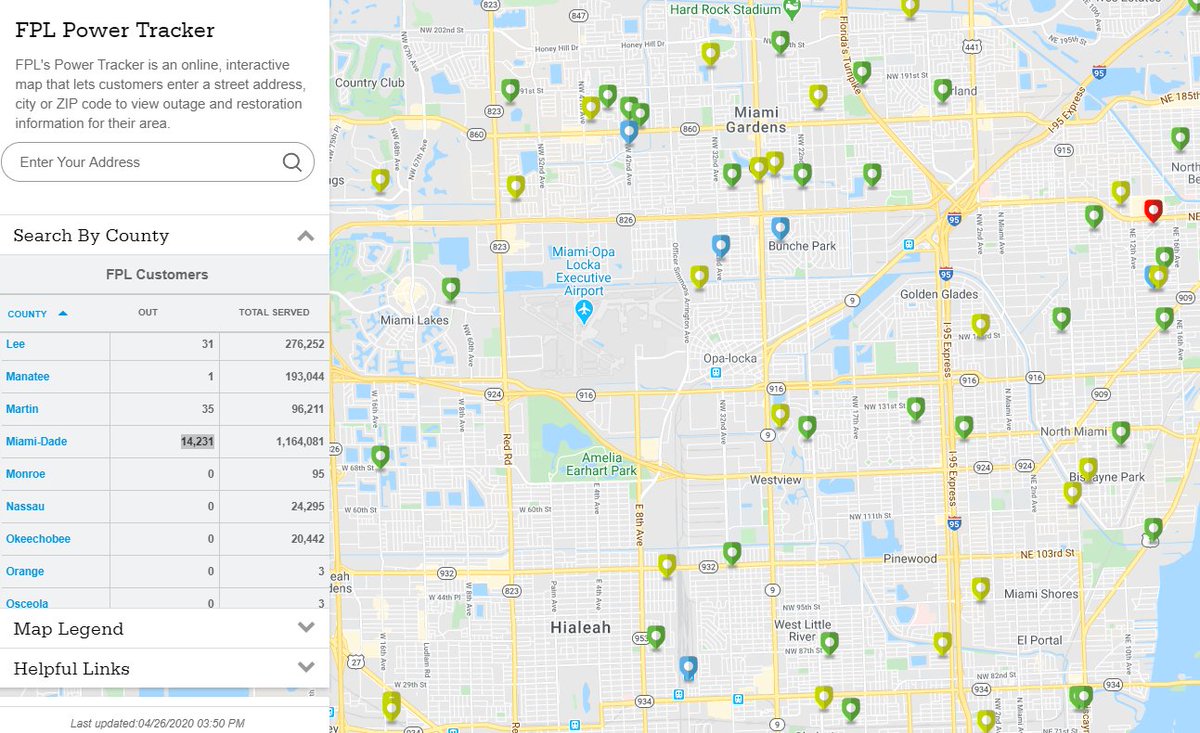Viewport: 1200px width, 733px height.
Task: Open the Okeechobee county link
Action: click(x=38, y=539)
